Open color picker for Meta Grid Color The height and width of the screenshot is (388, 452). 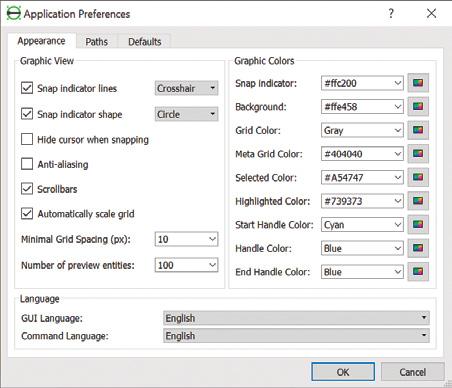[x=418, y=154]
